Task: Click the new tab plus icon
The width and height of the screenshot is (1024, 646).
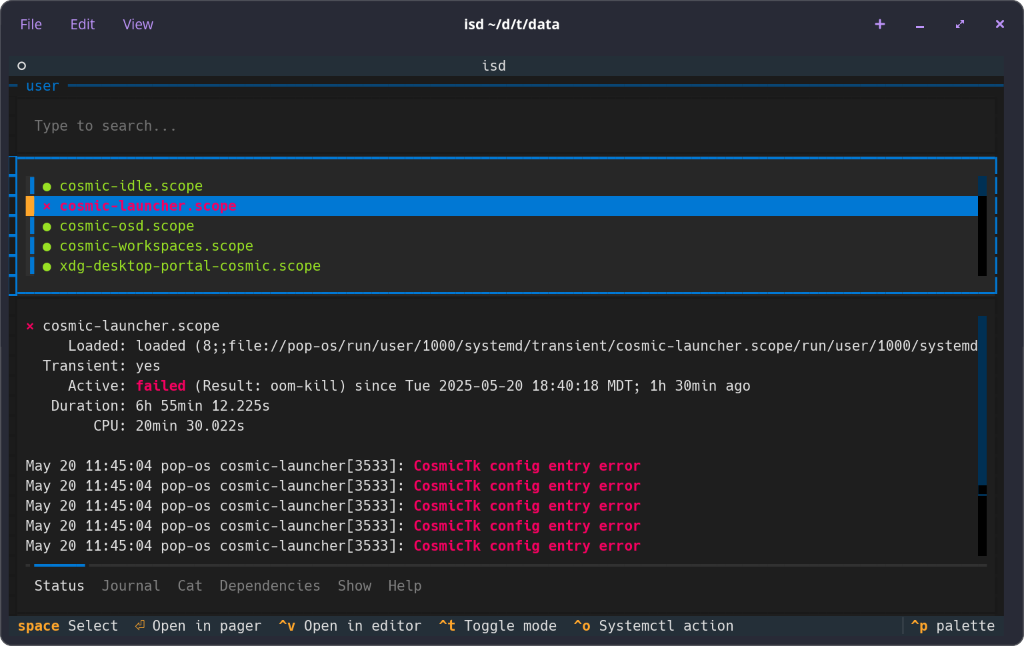Action: [x=880, y=24]
